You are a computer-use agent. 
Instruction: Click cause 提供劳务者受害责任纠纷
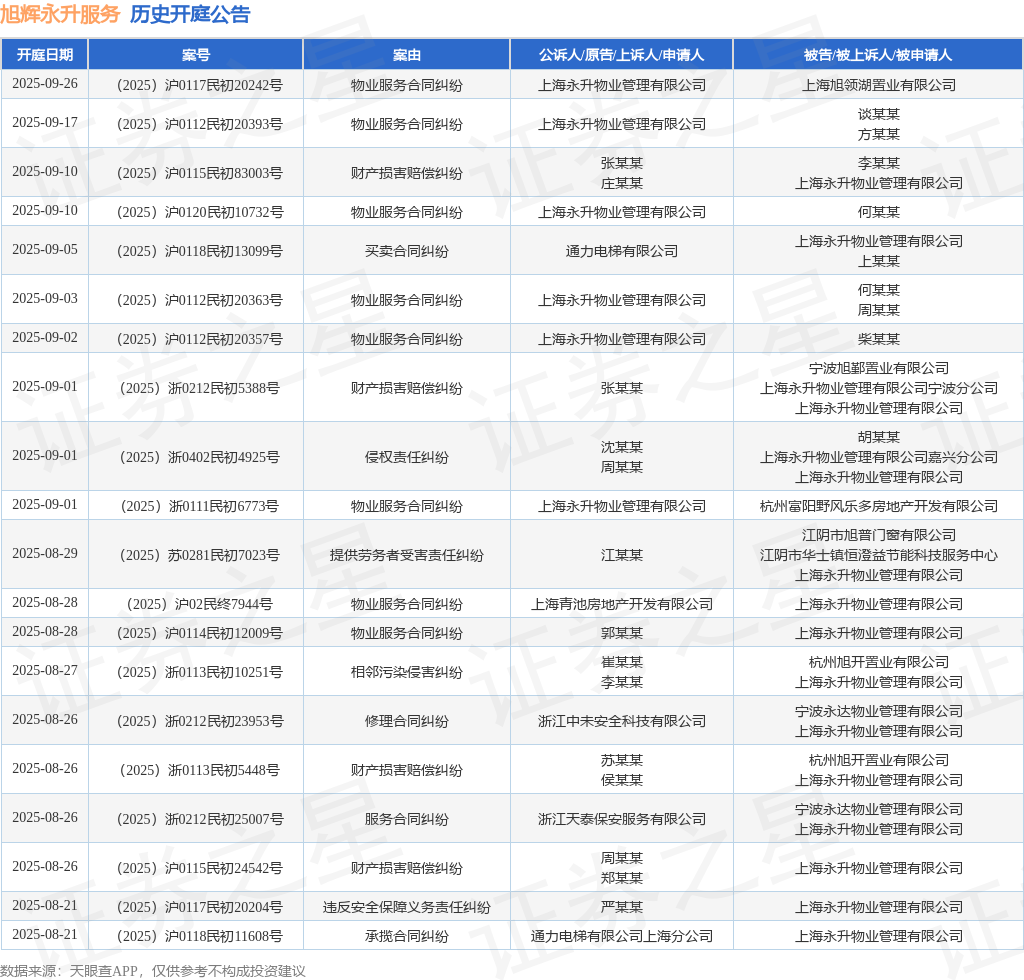(x=406, y=556)
